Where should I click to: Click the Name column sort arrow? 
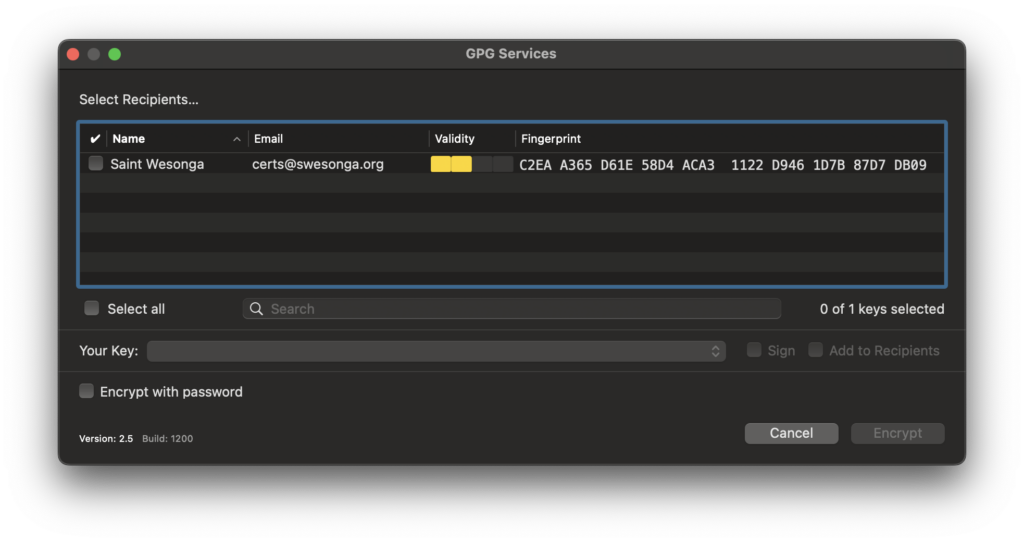pyautogui.click(x=237, y=139)
